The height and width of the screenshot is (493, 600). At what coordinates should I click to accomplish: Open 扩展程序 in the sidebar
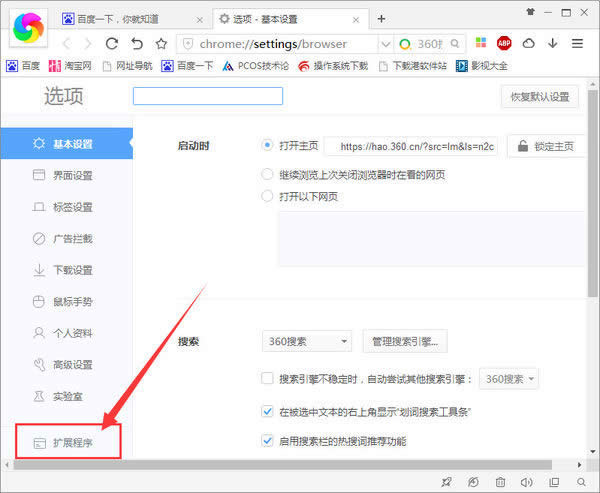coord(67,442)
